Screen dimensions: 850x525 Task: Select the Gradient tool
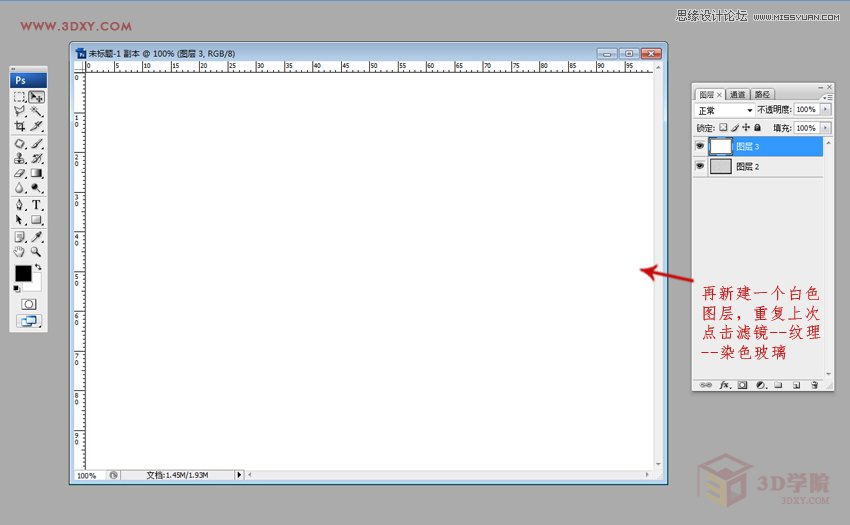[x=36, y=173]
